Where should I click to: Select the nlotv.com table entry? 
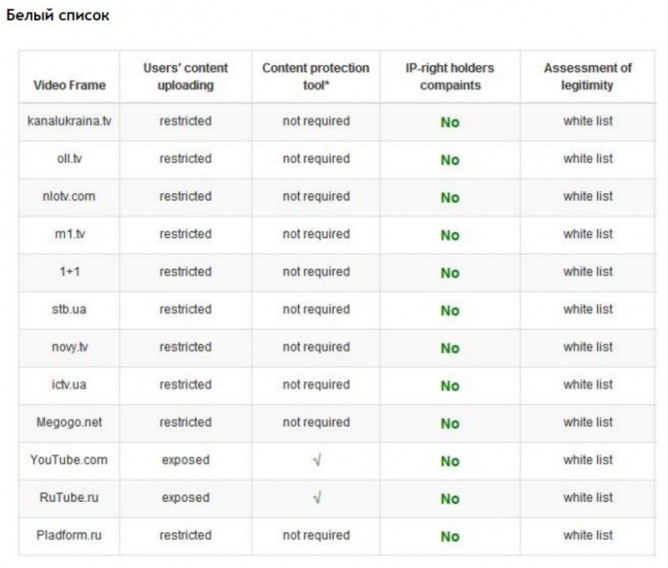69,196
